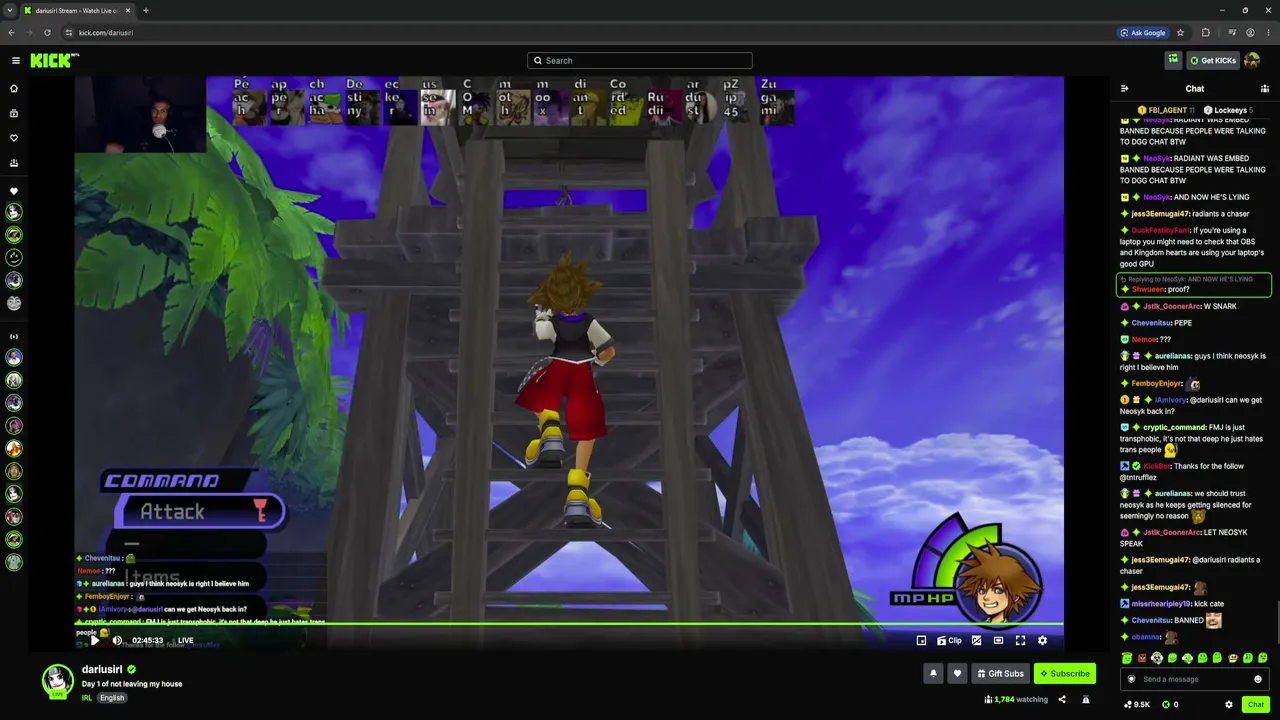1280x720 pixels.
Task: Go to the Kick home logo
Action: coord(54,61)
